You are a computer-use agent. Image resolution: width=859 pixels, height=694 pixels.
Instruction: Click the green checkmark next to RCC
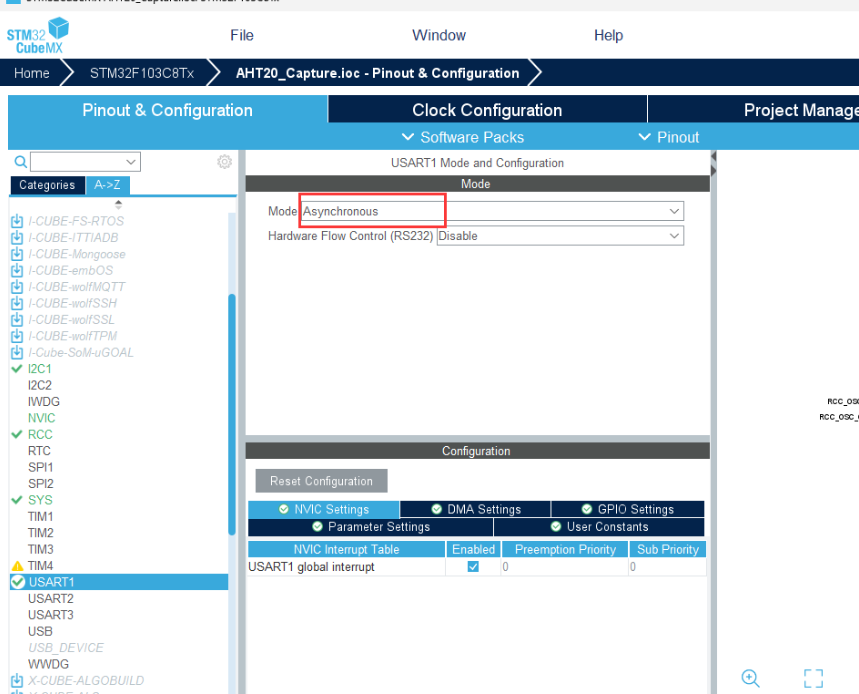17,434
